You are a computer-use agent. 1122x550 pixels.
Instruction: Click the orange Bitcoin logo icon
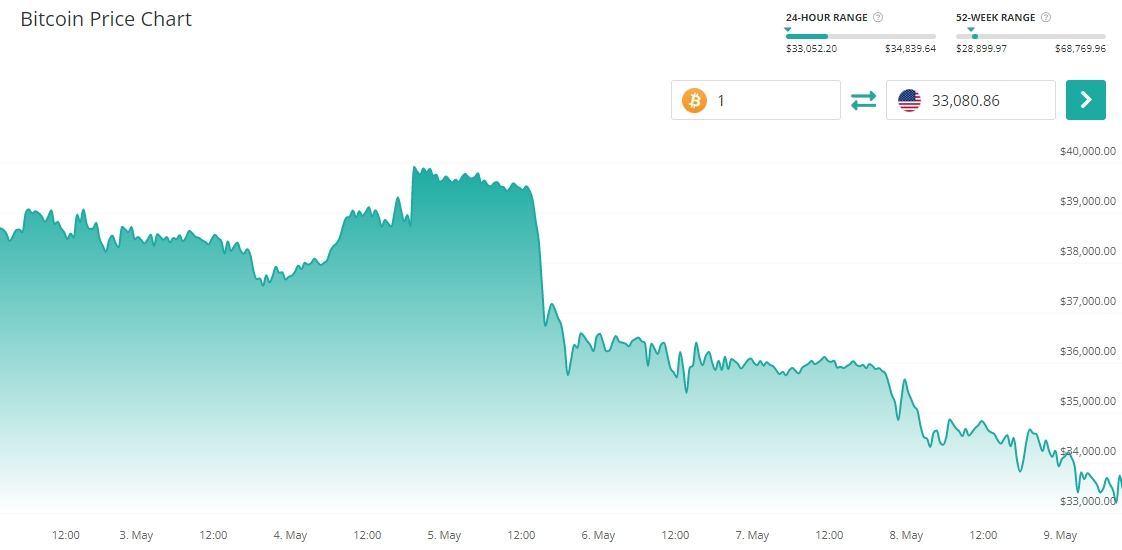point(694,100)
